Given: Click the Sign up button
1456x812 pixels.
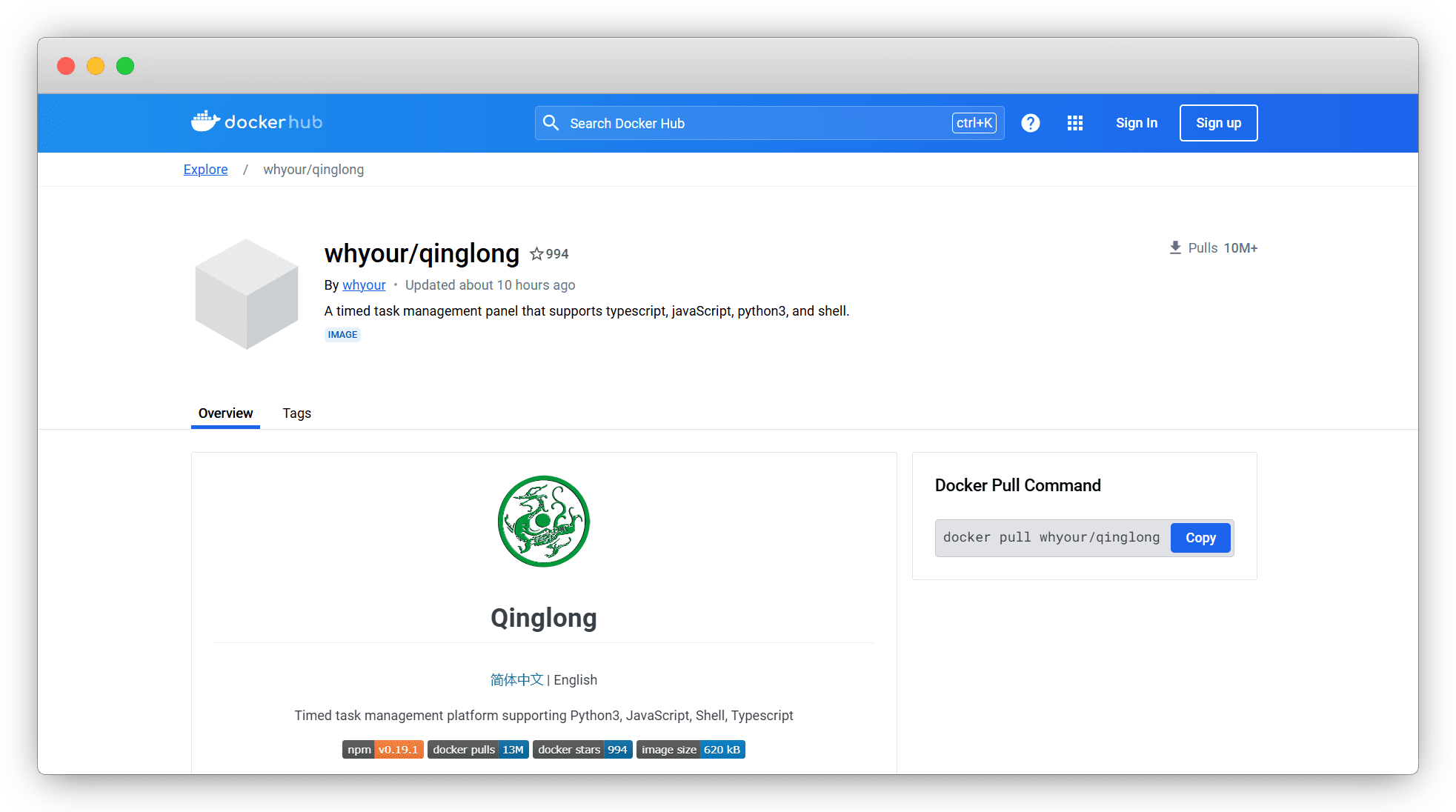Looking at the screenshot, I should pos(1218,123).
